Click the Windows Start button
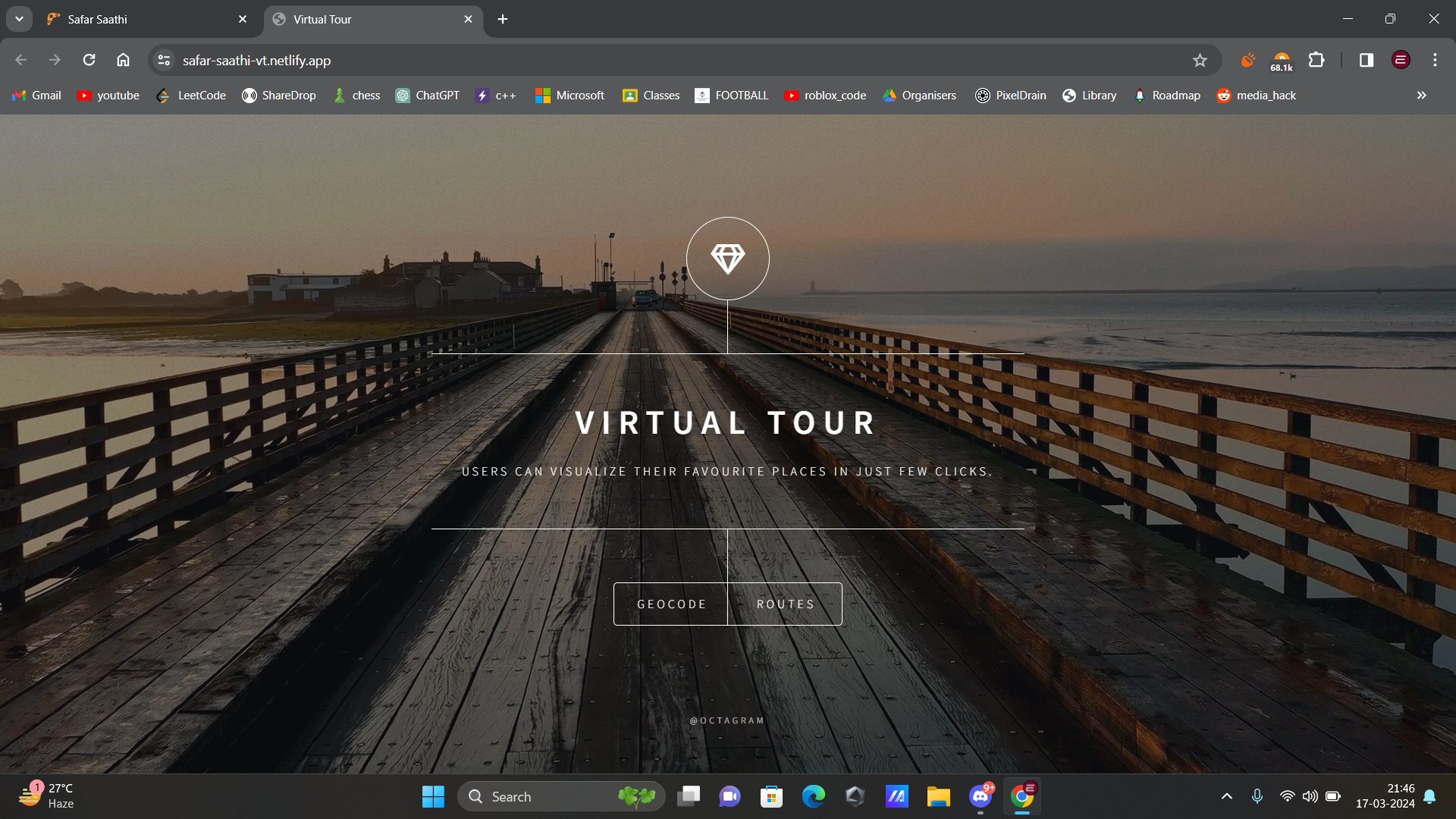Image resolution: width=1456 pixels, height=819 pixels. tap(433, 796)
